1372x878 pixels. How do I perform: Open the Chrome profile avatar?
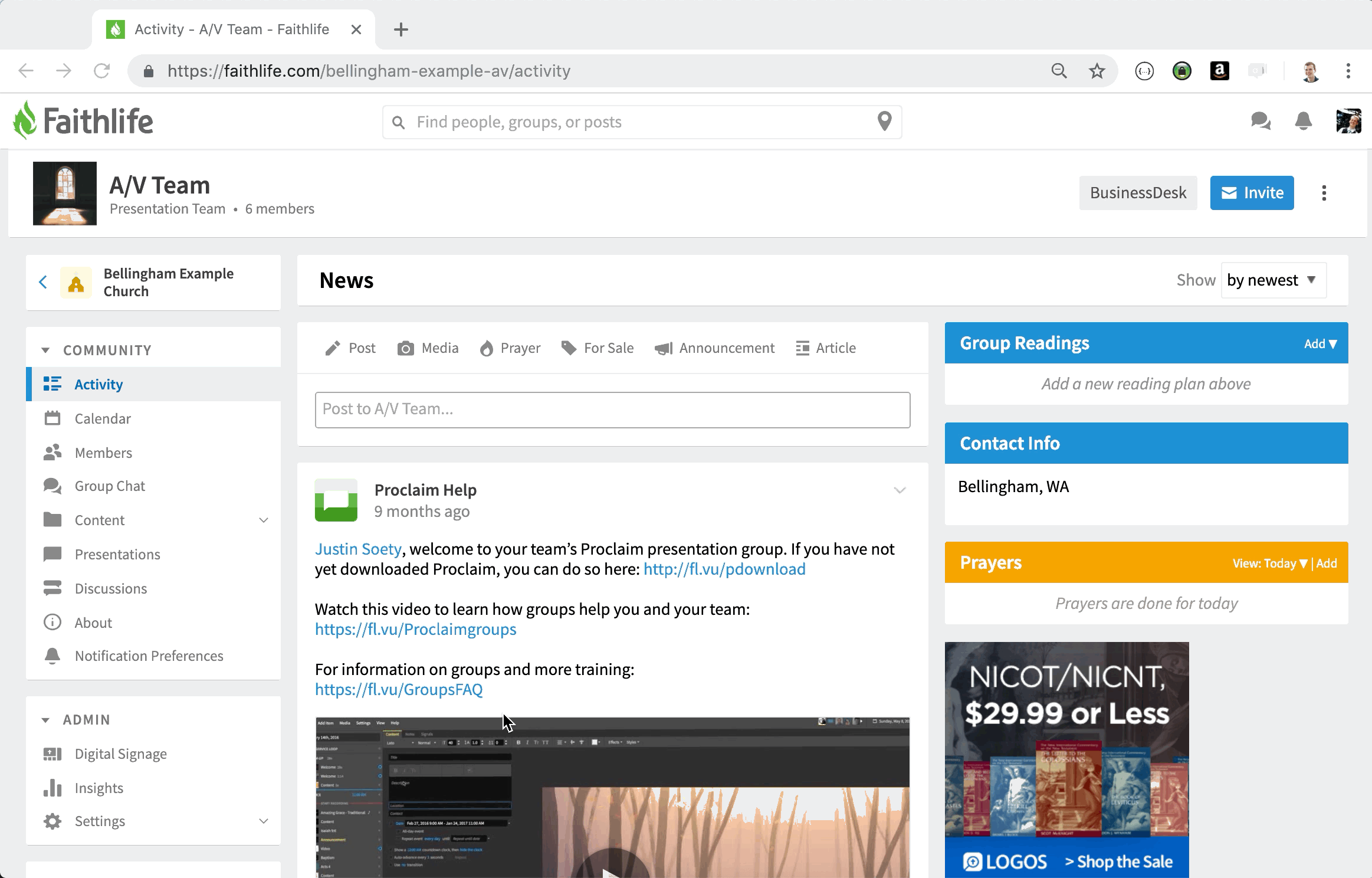point(1311,71)
